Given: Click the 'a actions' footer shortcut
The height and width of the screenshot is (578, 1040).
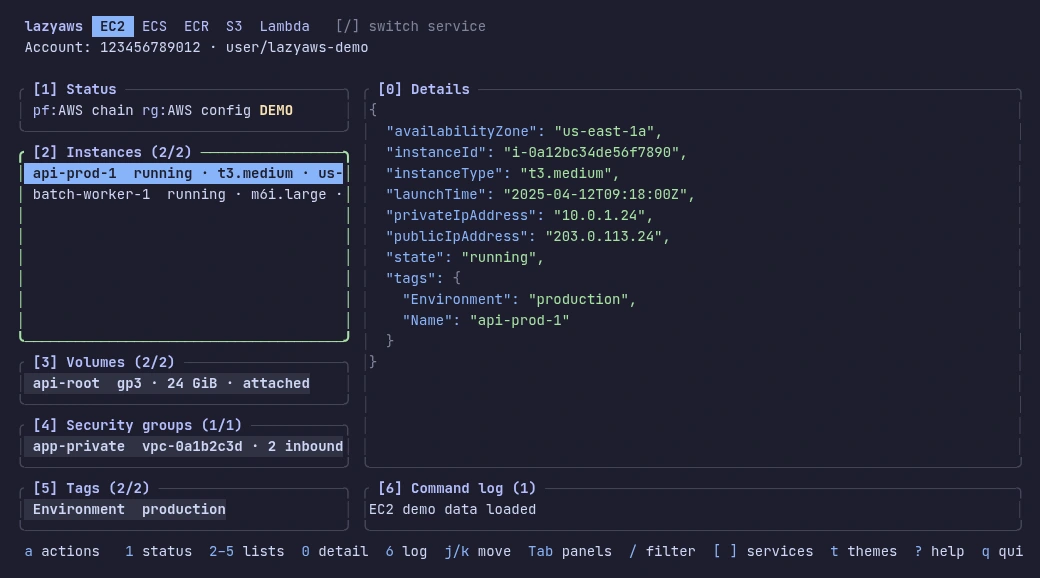Looking at the screenshot, I should pyautogui.click(x=62, y=552).
